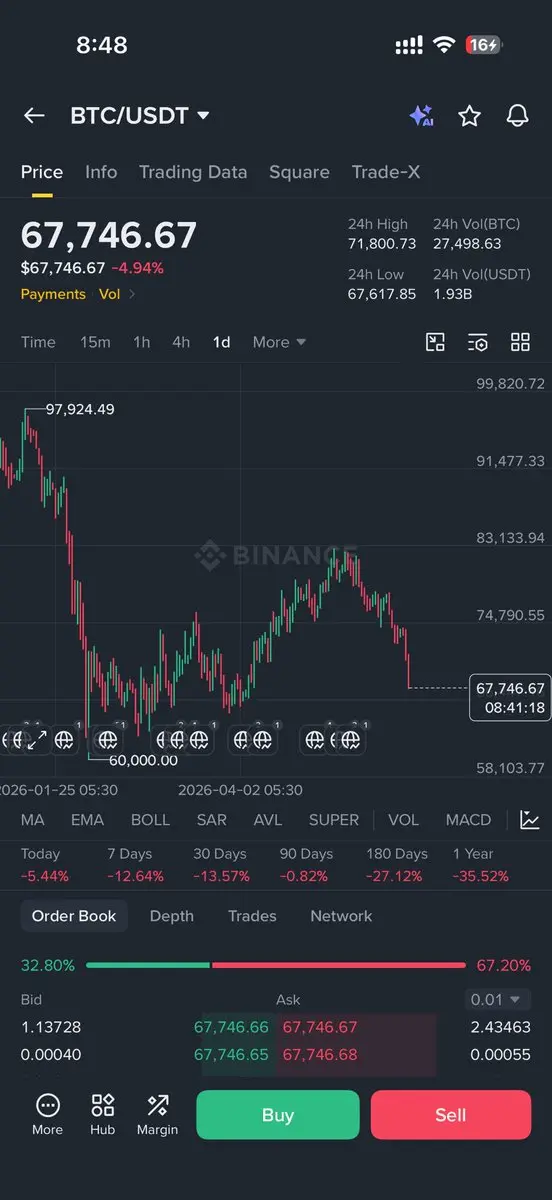Open the Square tab
Viewport: 552px width, 1200px height.
[299, 172]
